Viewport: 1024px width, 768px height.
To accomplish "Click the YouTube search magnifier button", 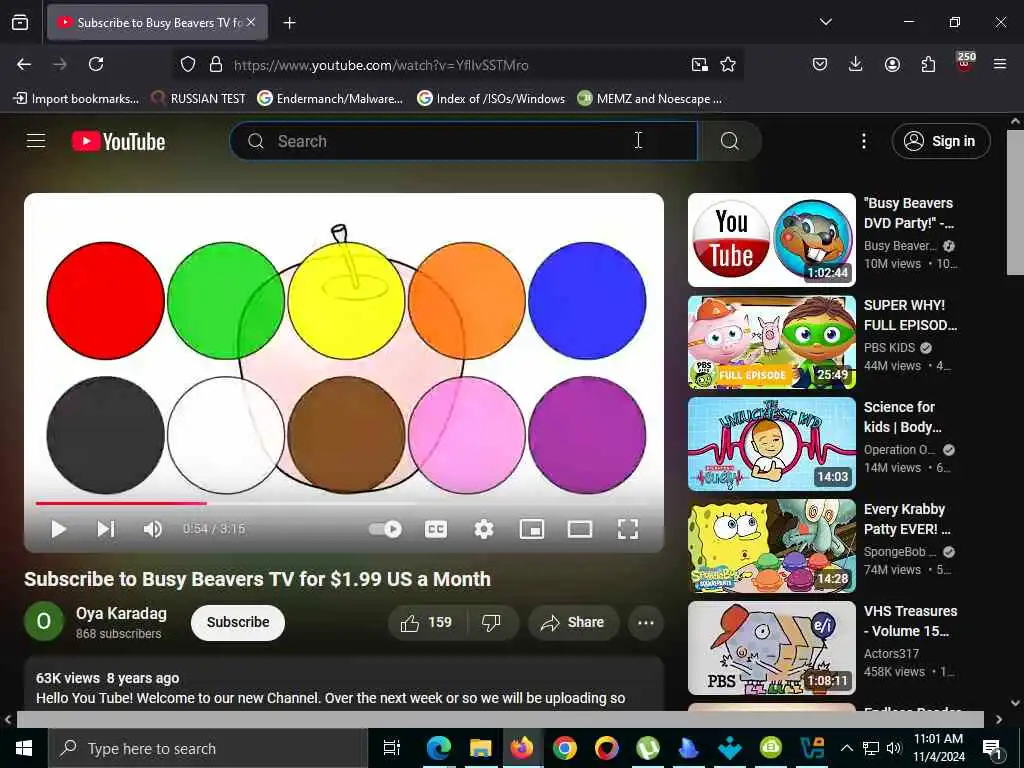I will [x=730, y=141].
